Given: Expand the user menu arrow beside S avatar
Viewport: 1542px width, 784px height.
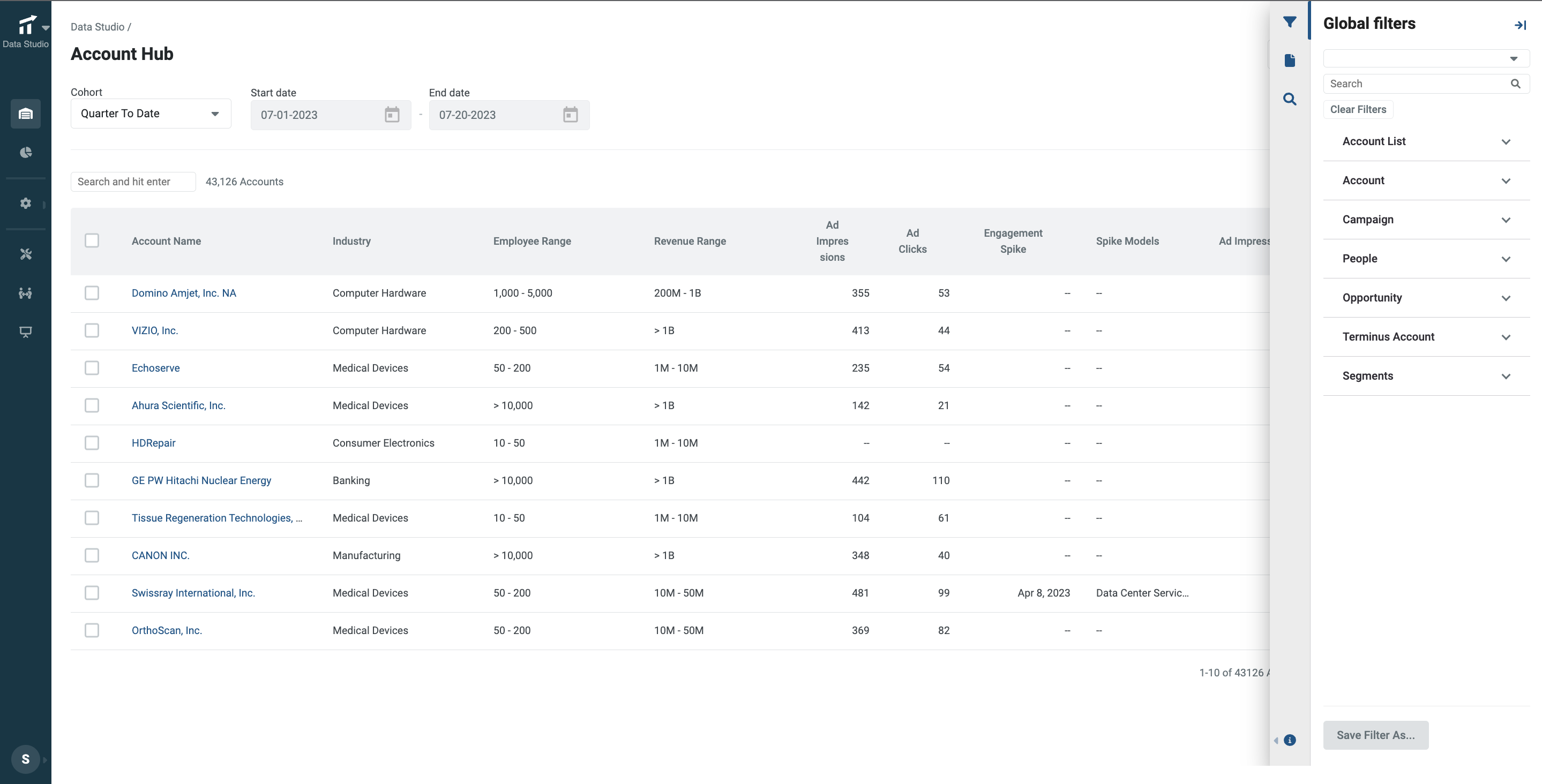Looking at the screenshot, I should click(x=45, y=760).
